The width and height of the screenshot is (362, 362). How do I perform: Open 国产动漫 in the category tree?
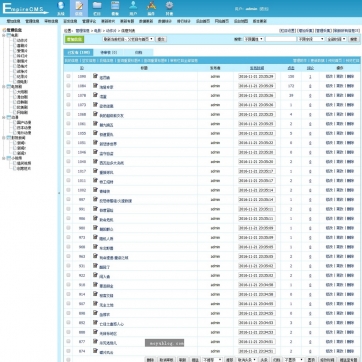point(24,122)
